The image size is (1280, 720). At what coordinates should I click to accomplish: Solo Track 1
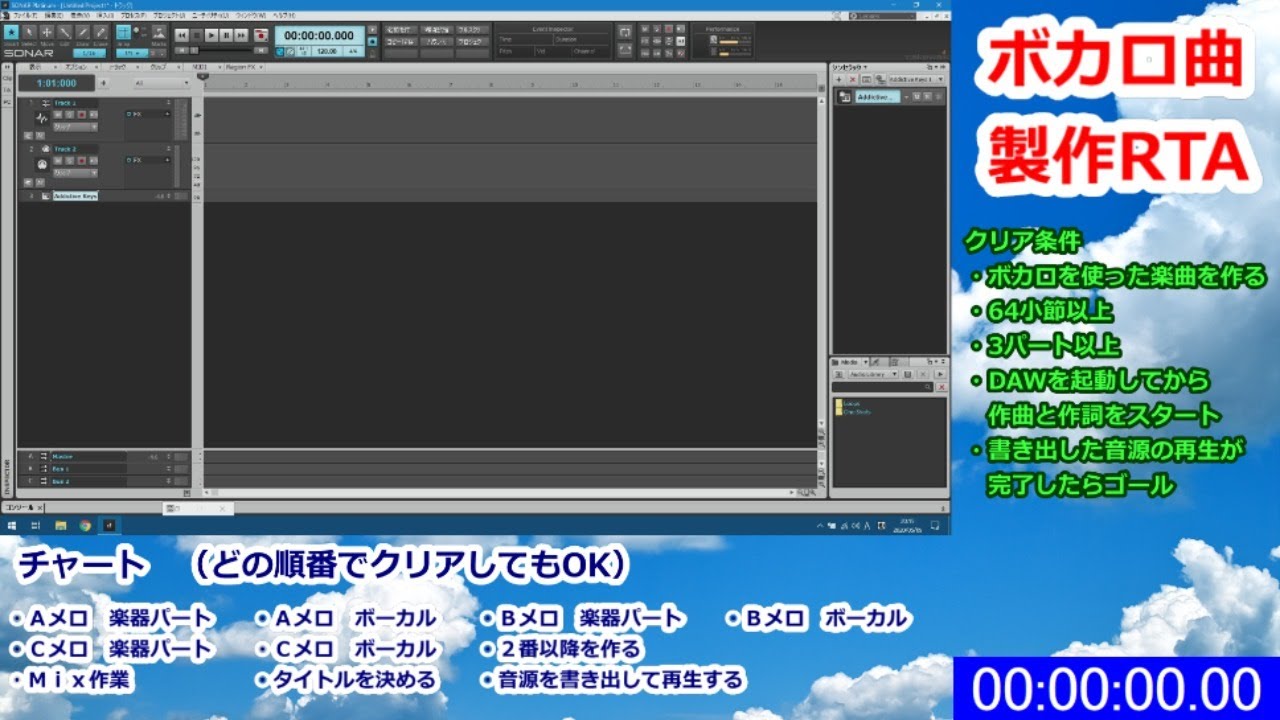point(69,115)
